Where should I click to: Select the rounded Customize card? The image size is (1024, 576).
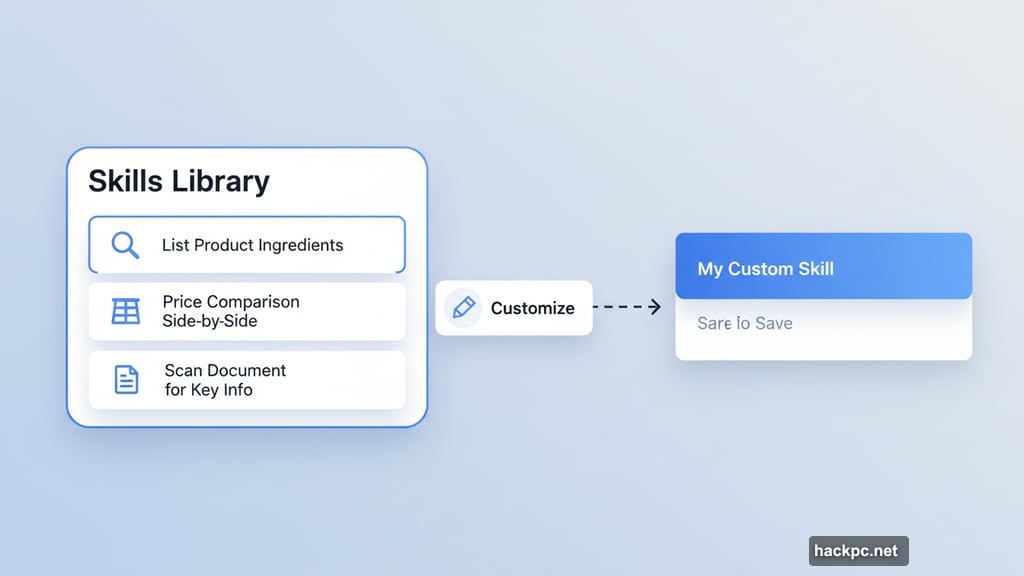(x=514, y=308)
